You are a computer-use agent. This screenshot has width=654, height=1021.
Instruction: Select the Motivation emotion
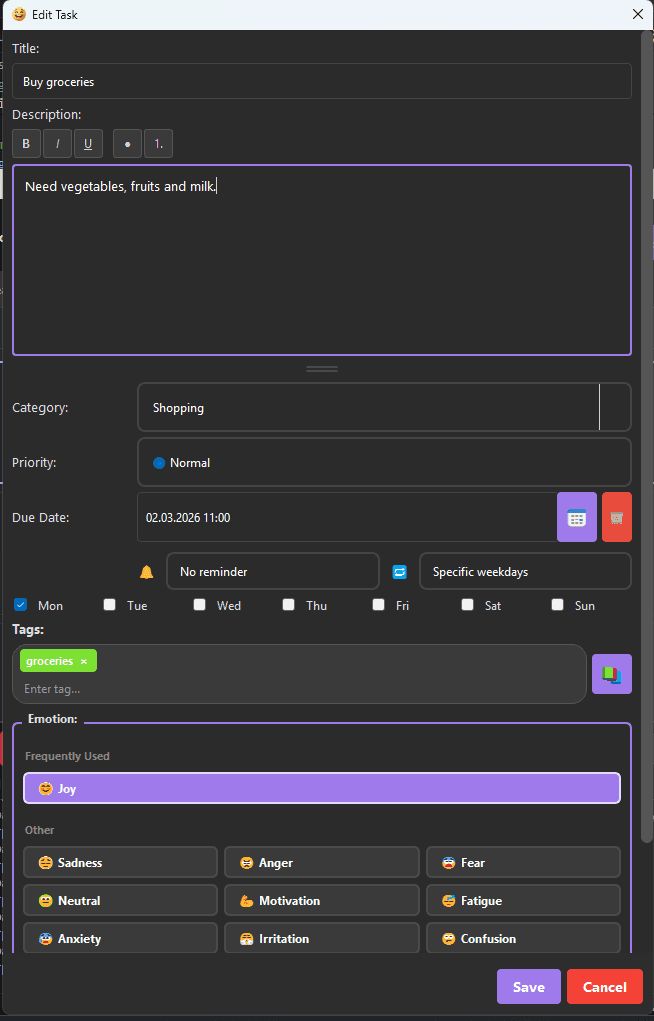coord(322,901)
